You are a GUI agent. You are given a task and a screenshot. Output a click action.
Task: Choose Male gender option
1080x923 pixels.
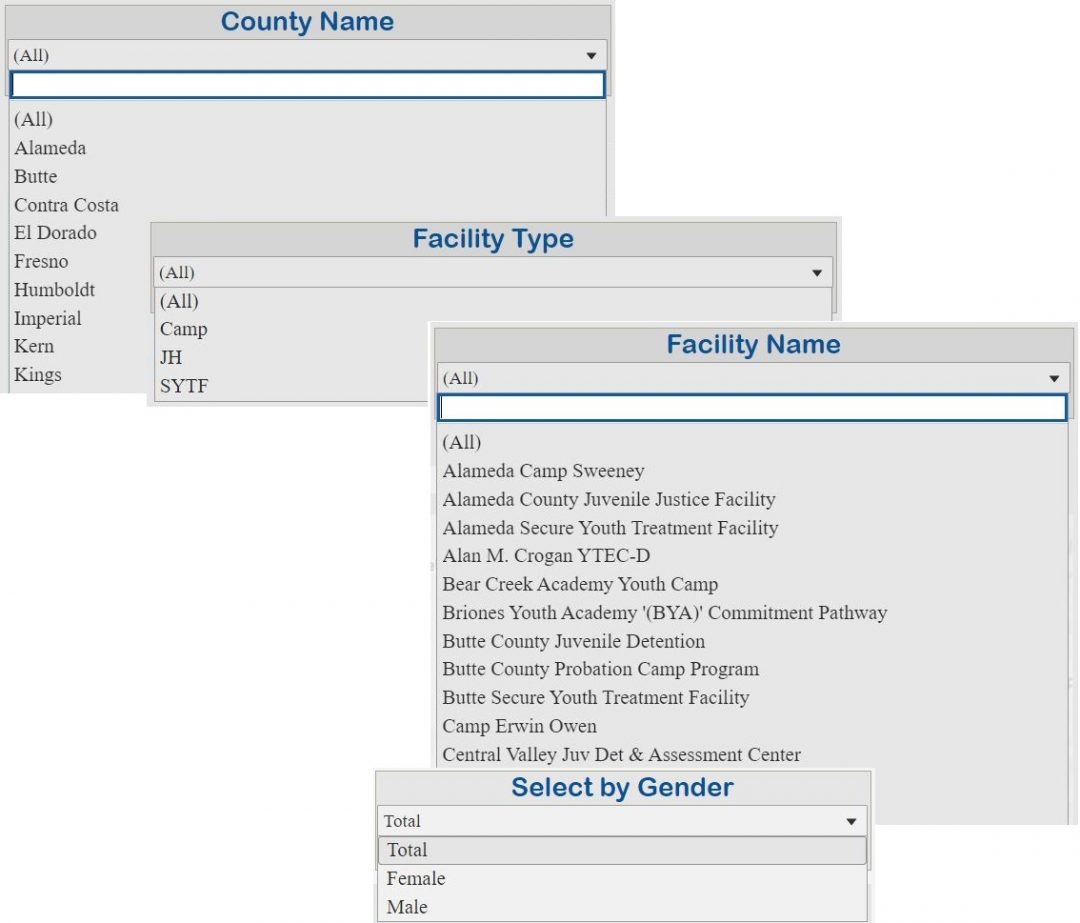point(407,907)
